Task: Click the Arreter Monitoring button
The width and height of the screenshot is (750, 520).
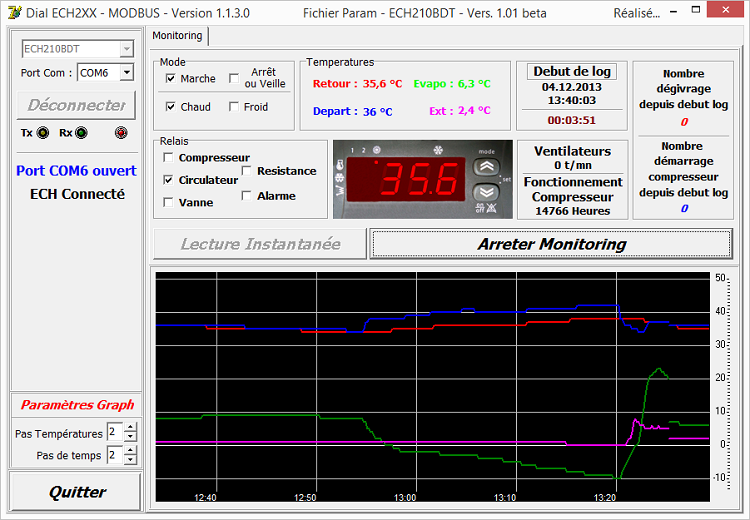Action: point(551,244)
